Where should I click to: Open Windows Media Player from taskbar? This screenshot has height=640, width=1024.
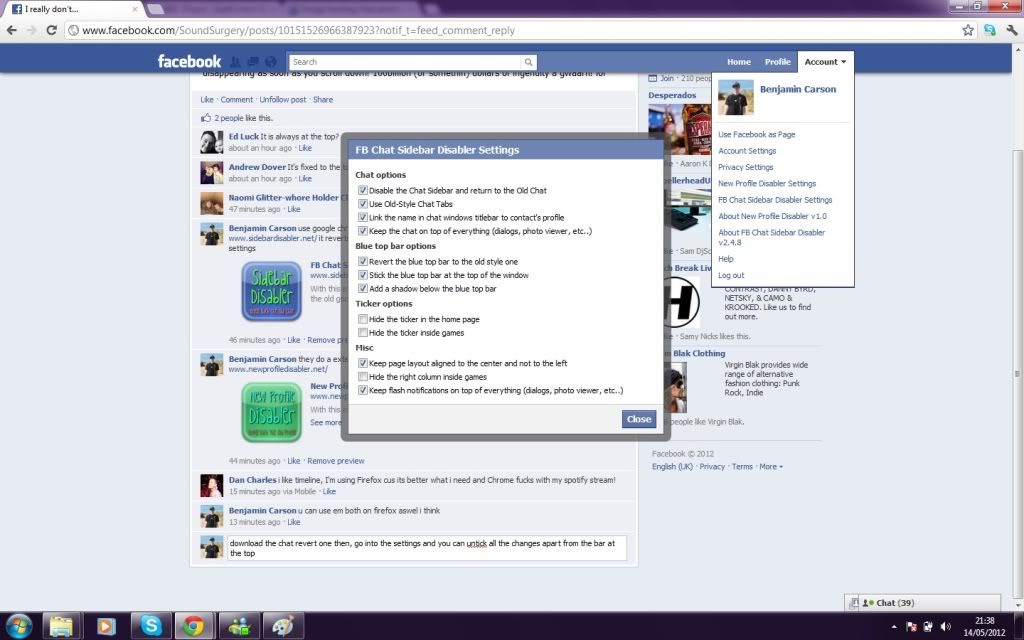pos(106,626)
